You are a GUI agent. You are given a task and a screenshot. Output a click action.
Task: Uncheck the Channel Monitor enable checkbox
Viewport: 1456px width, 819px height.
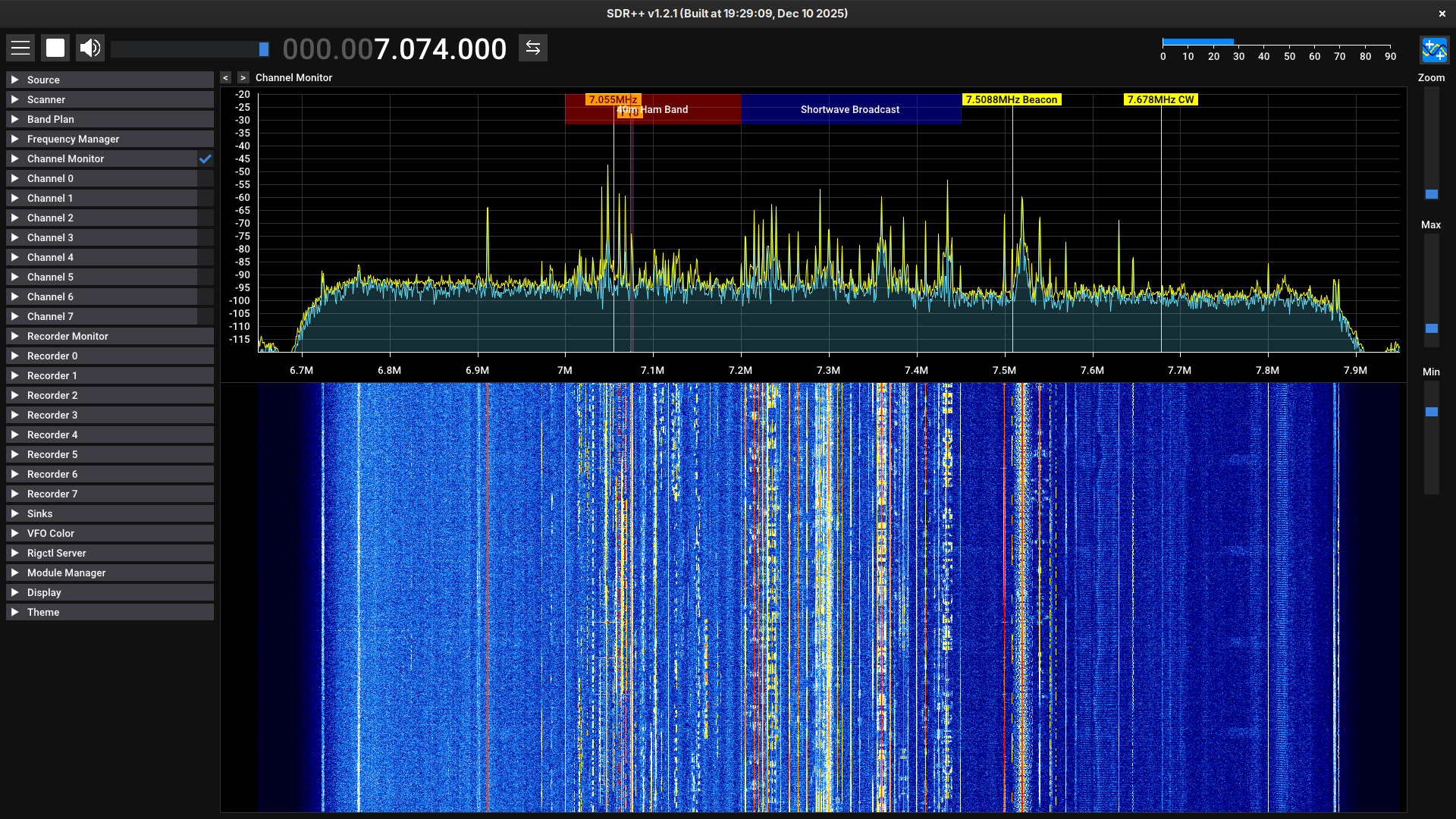206,159
